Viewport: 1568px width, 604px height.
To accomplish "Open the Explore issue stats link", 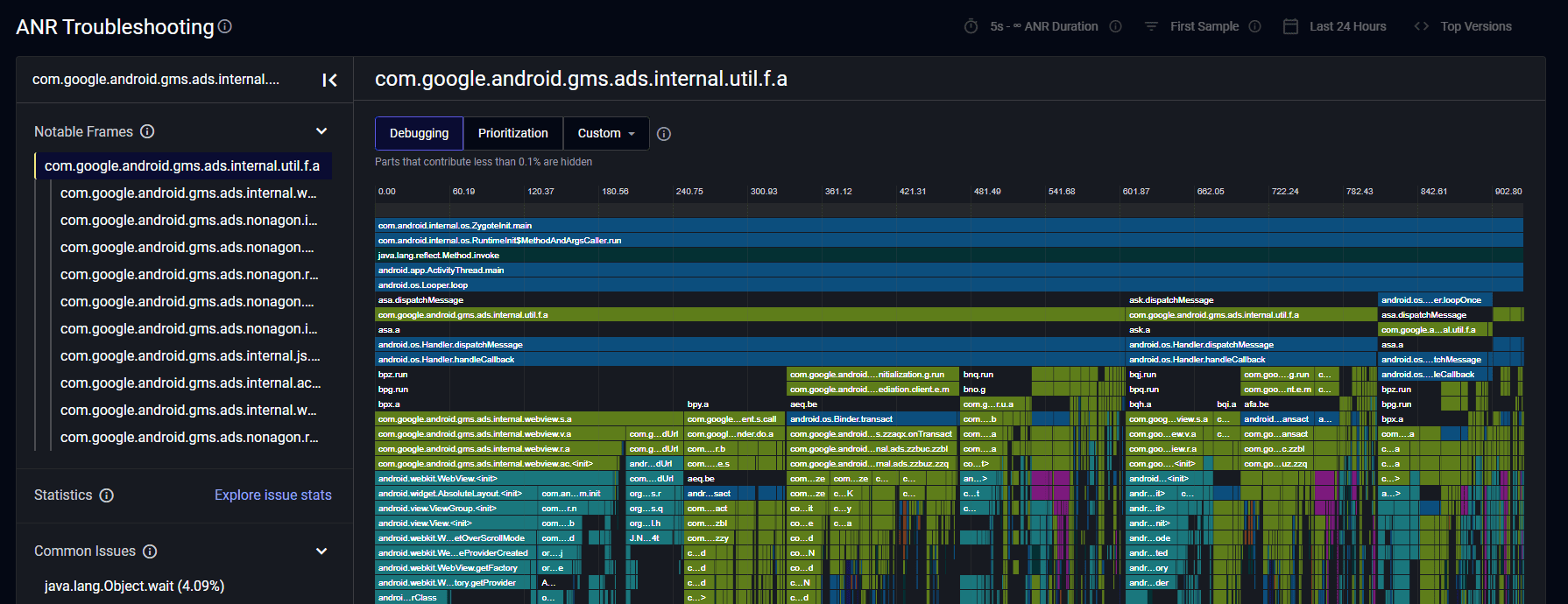I will (x=273, y=495).
